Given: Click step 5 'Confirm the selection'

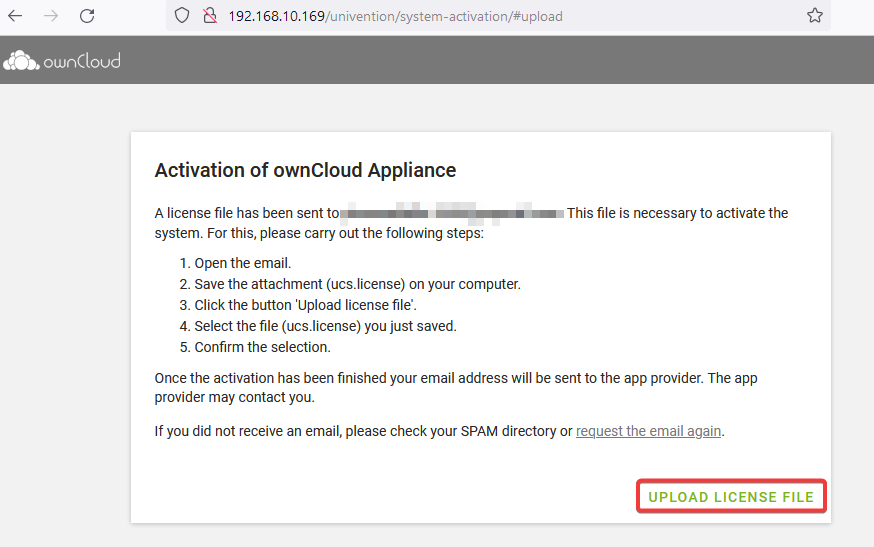Looking at the screenshot, I should (262, 347).
